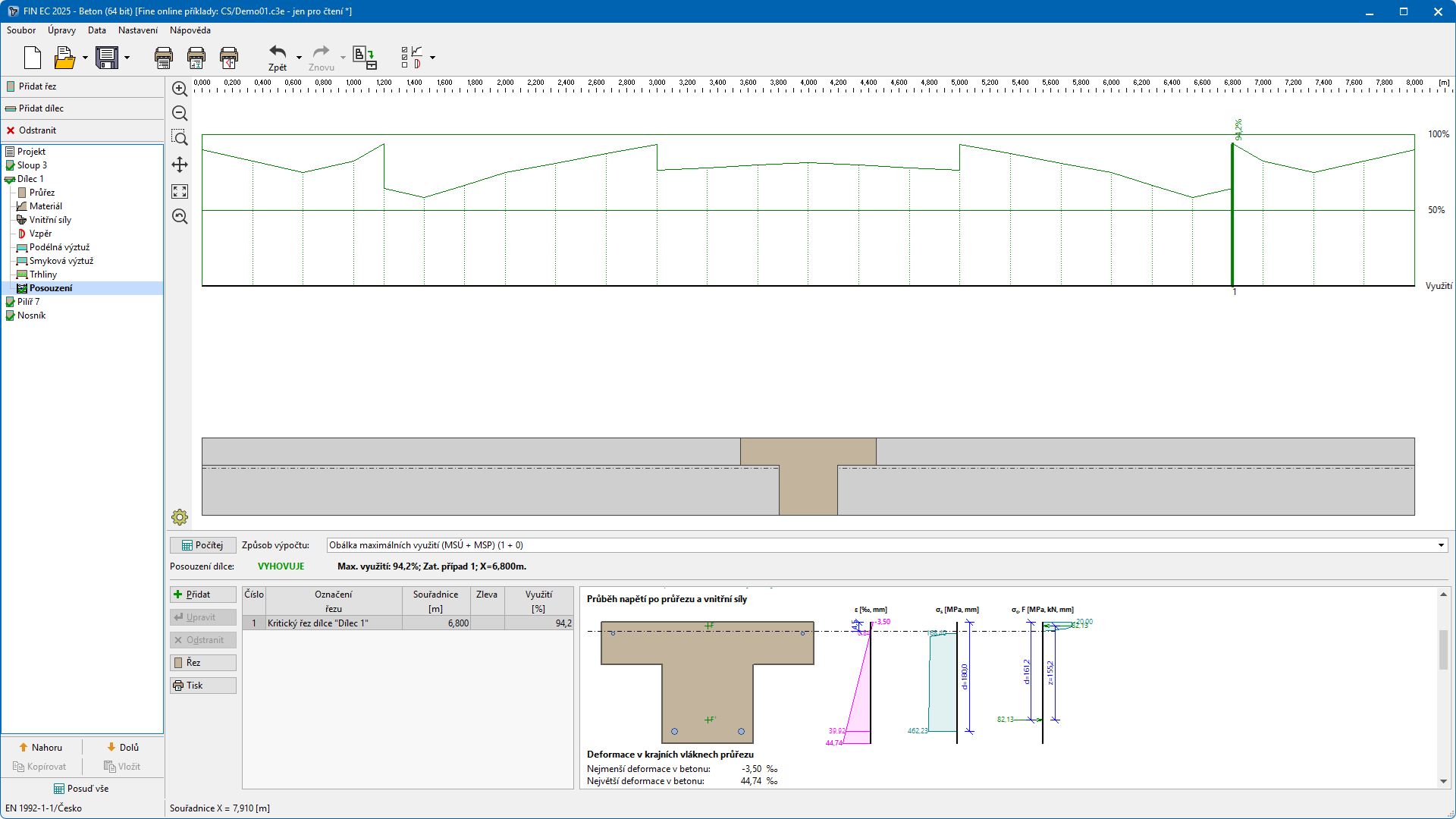Click the zoom out magnifier tool
The width and height of the screenshot is (1456, 819).
[180, 114]
